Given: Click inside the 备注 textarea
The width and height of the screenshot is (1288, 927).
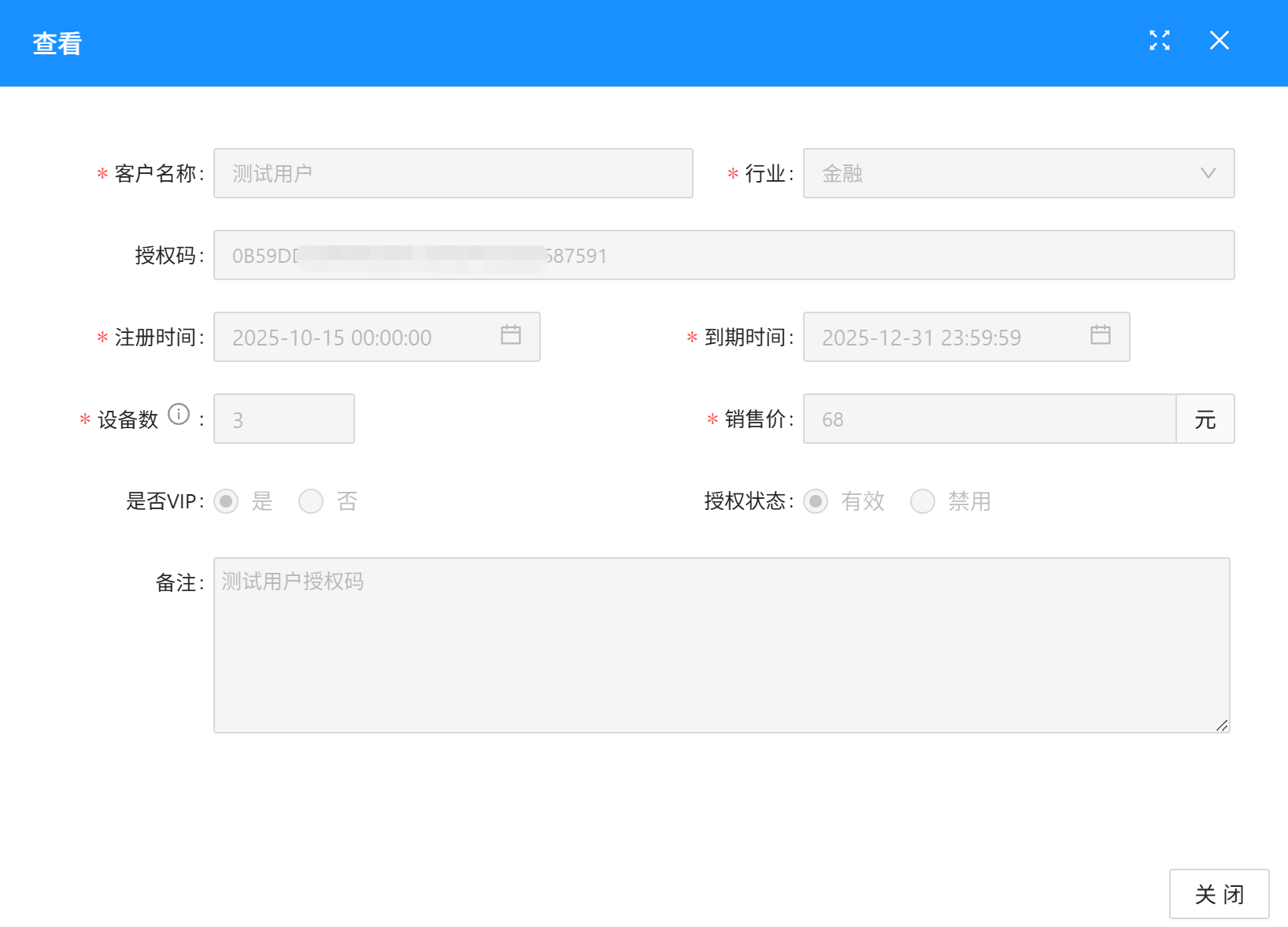Looking at the screenshot, I should [720, 645].
